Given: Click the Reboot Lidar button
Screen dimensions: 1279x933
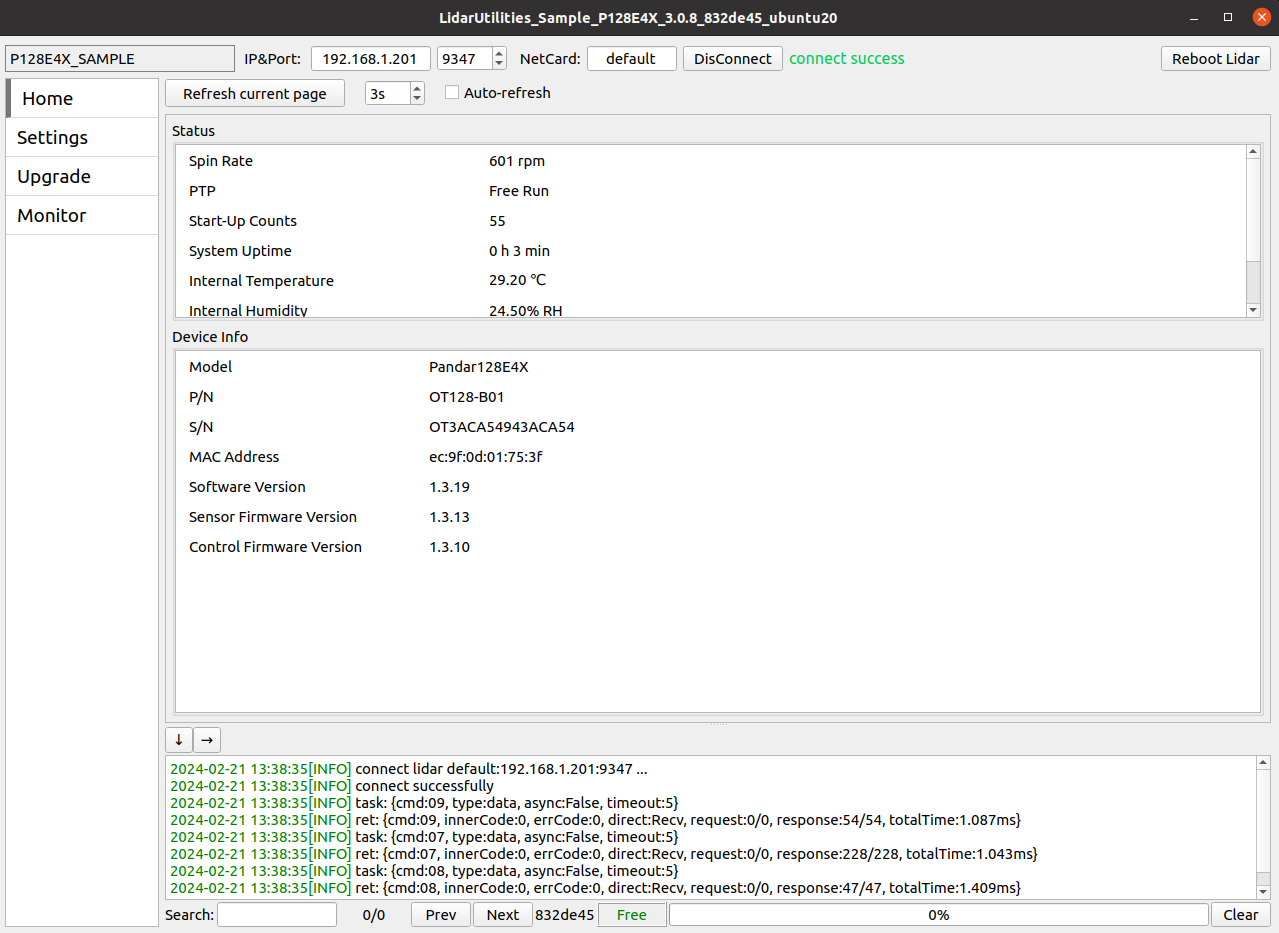Looking at the screenshot, I should click(1216, 58).
